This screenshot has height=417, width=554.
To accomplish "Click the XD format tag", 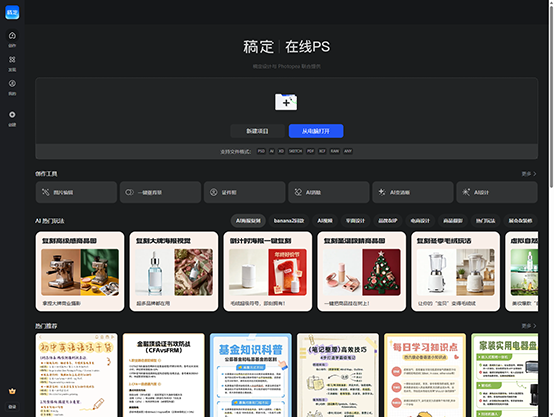I will pyautogui.click(x=281, y=151).
